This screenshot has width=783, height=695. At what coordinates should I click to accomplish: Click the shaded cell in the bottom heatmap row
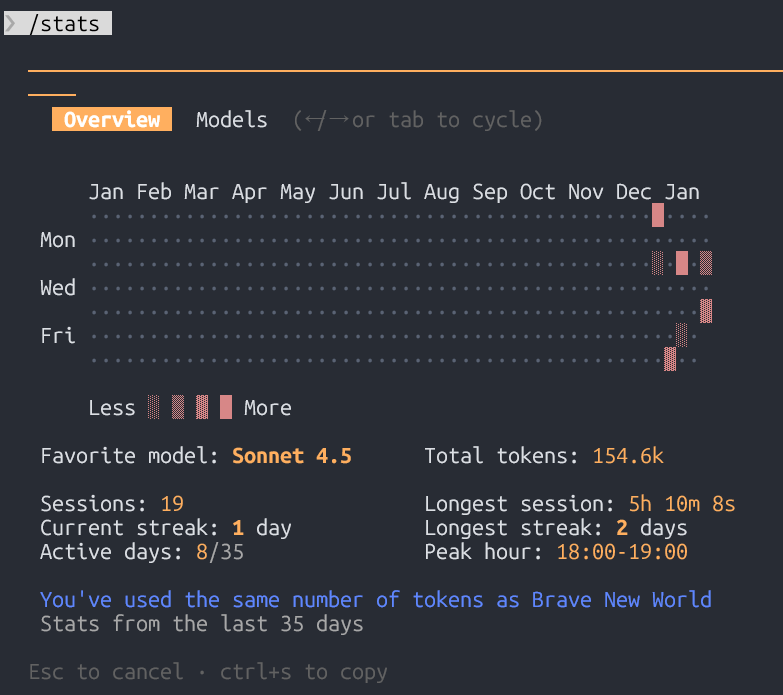coord(670,359)
